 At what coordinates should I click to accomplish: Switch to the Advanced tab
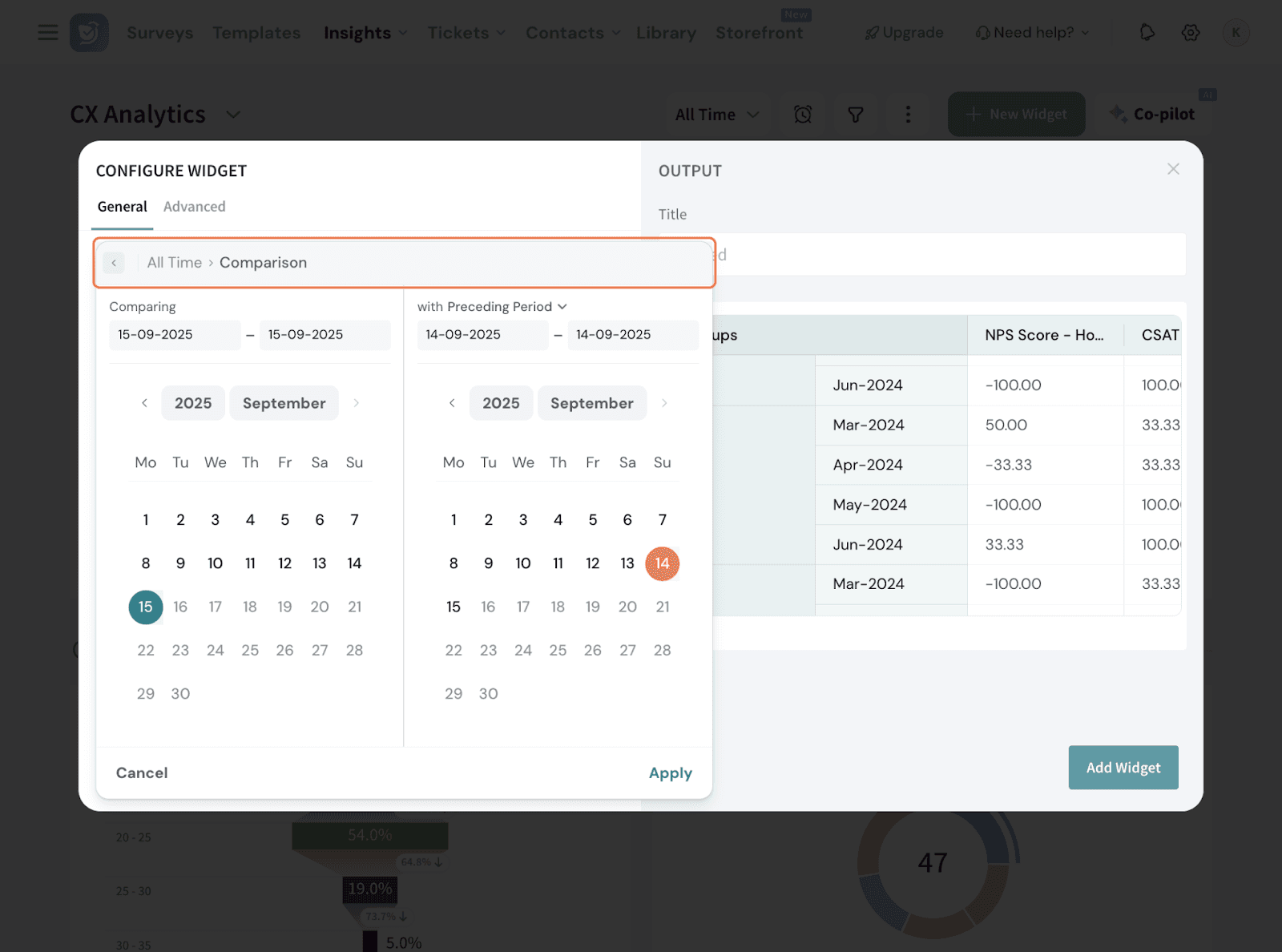click(194, 207)
